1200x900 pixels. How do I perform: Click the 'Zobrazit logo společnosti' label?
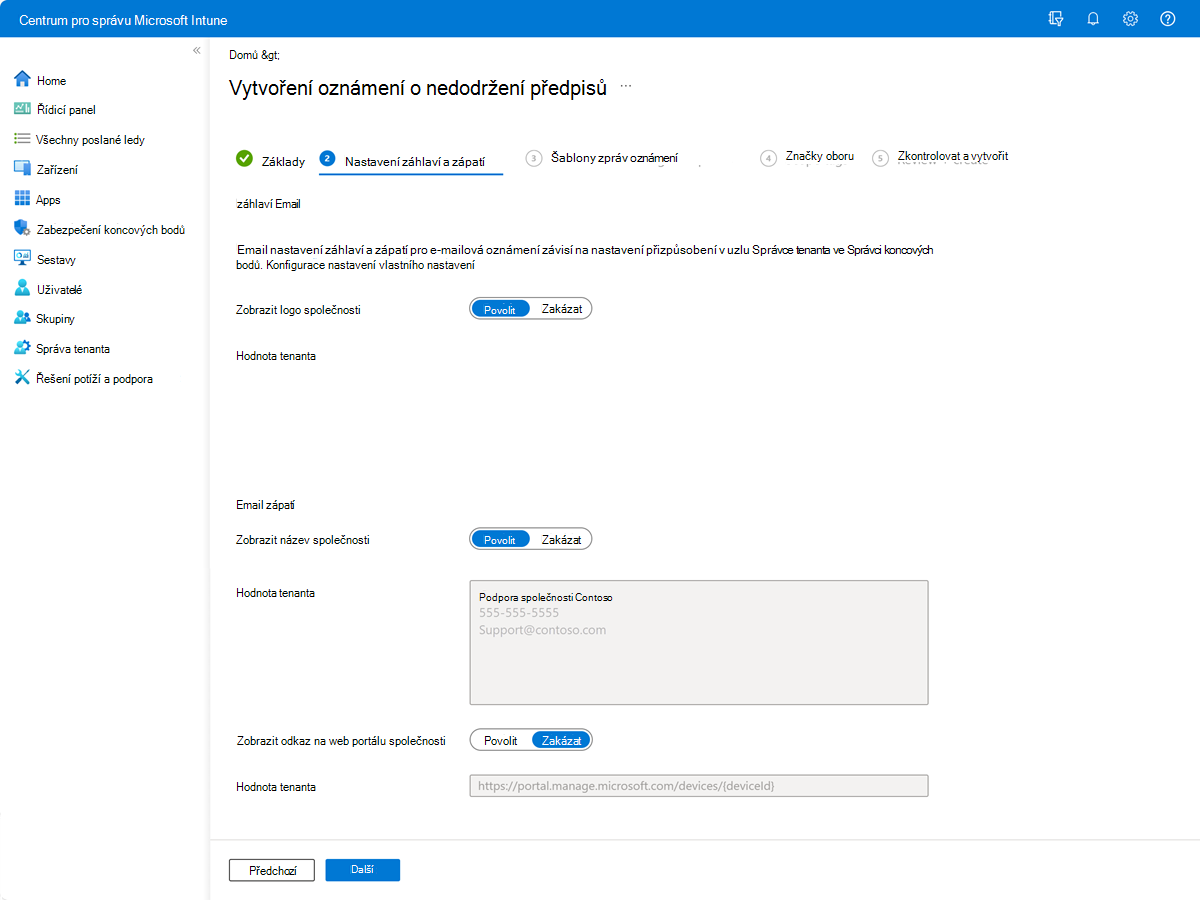pyautogui.click(x=298, y=310)
